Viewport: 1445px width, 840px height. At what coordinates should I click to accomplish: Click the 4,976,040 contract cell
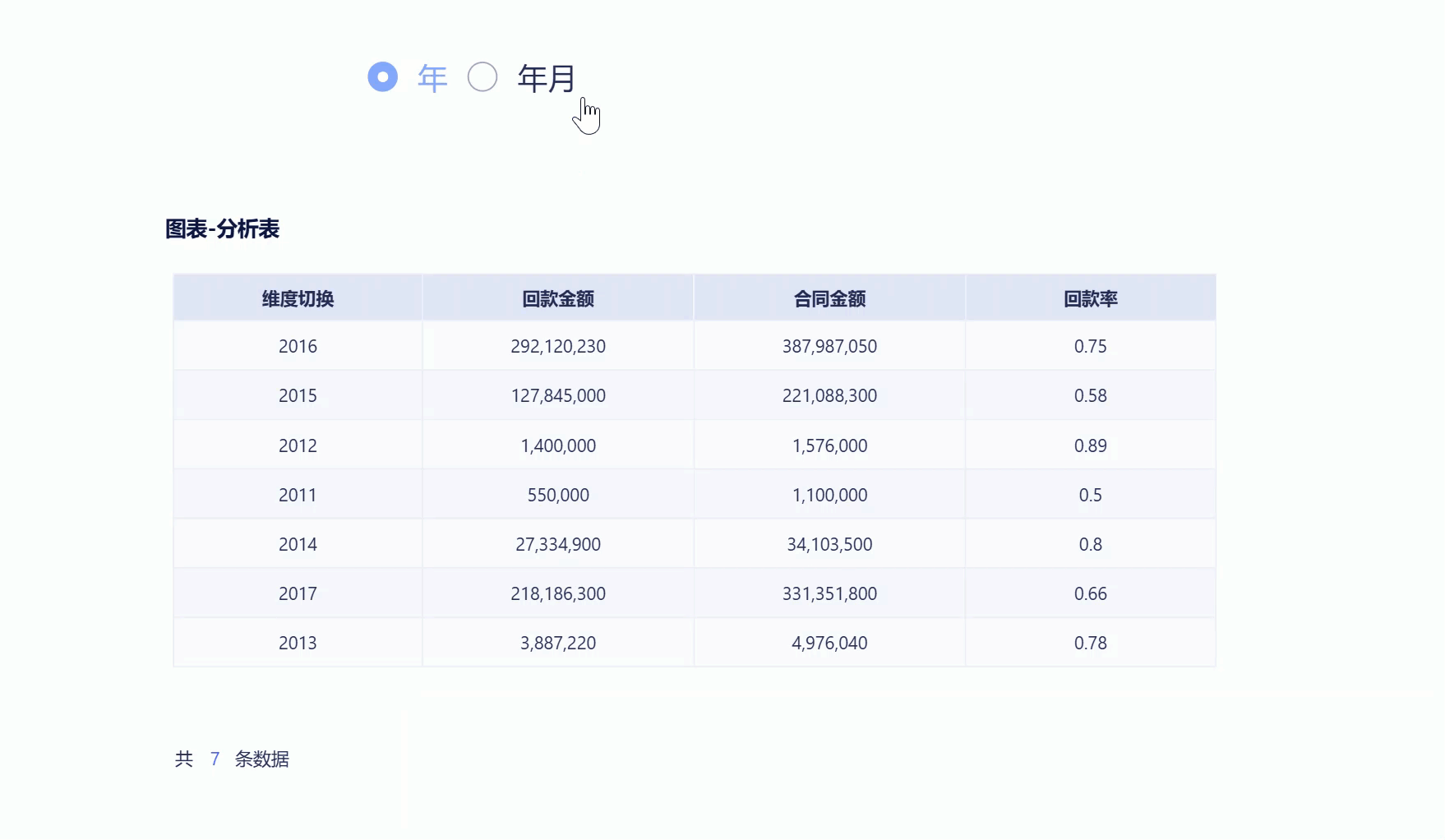[829, 643]
